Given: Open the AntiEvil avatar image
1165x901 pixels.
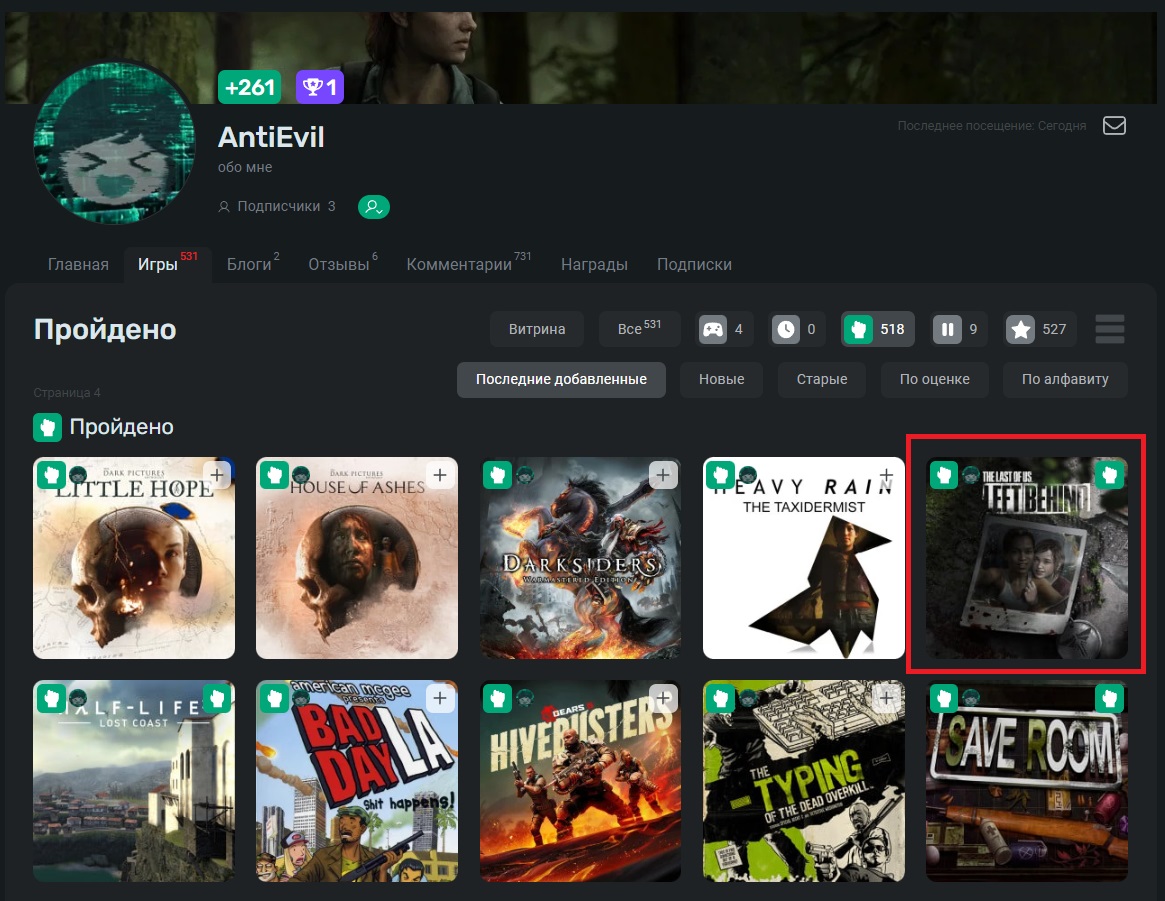Looking at the screenshot, I should [x=114, y=143].
